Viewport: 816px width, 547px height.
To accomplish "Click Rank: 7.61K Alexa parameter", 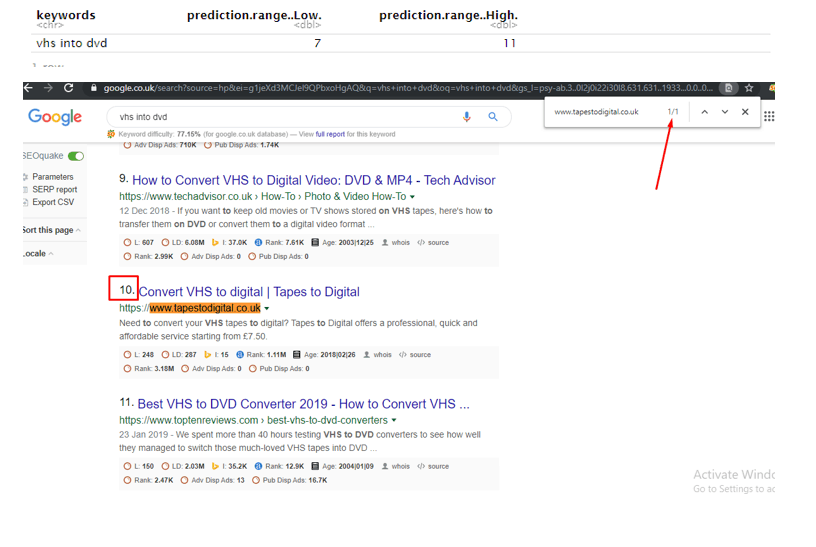I will click(x=279, y=243).
